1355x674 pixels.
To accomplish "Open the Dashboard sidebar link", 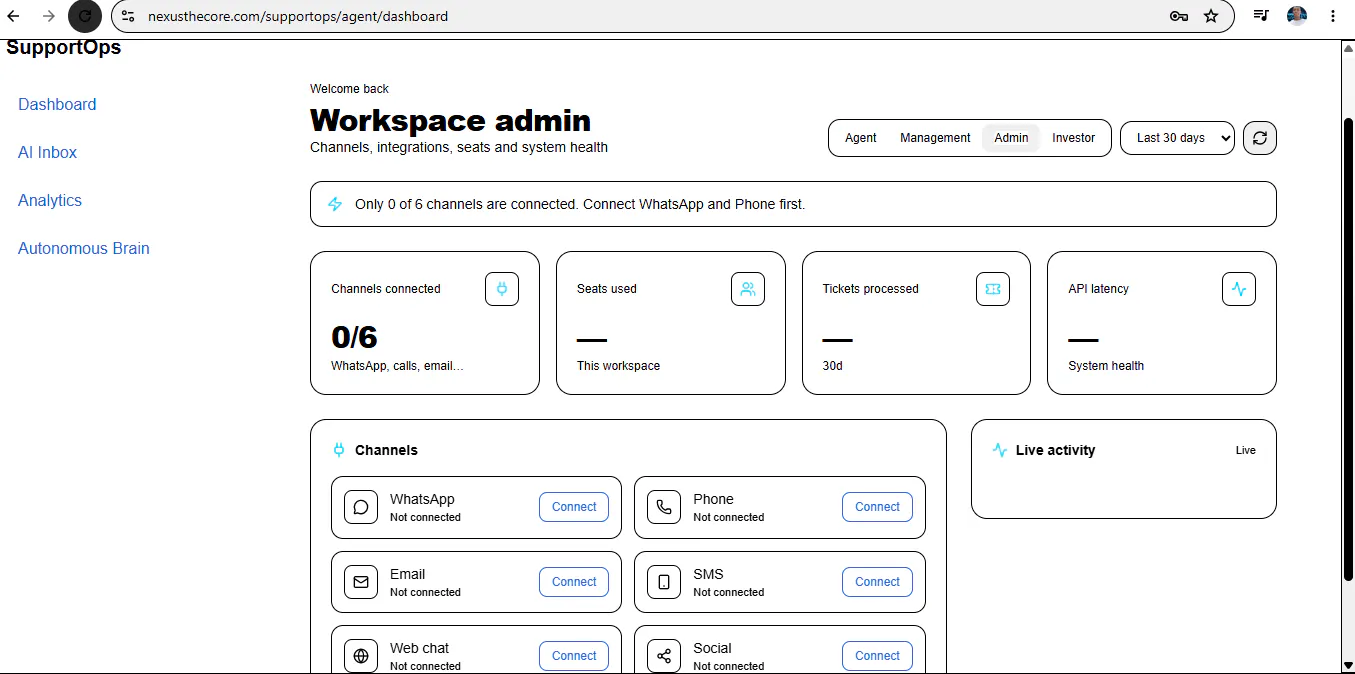I will click(x=57, y=105).
